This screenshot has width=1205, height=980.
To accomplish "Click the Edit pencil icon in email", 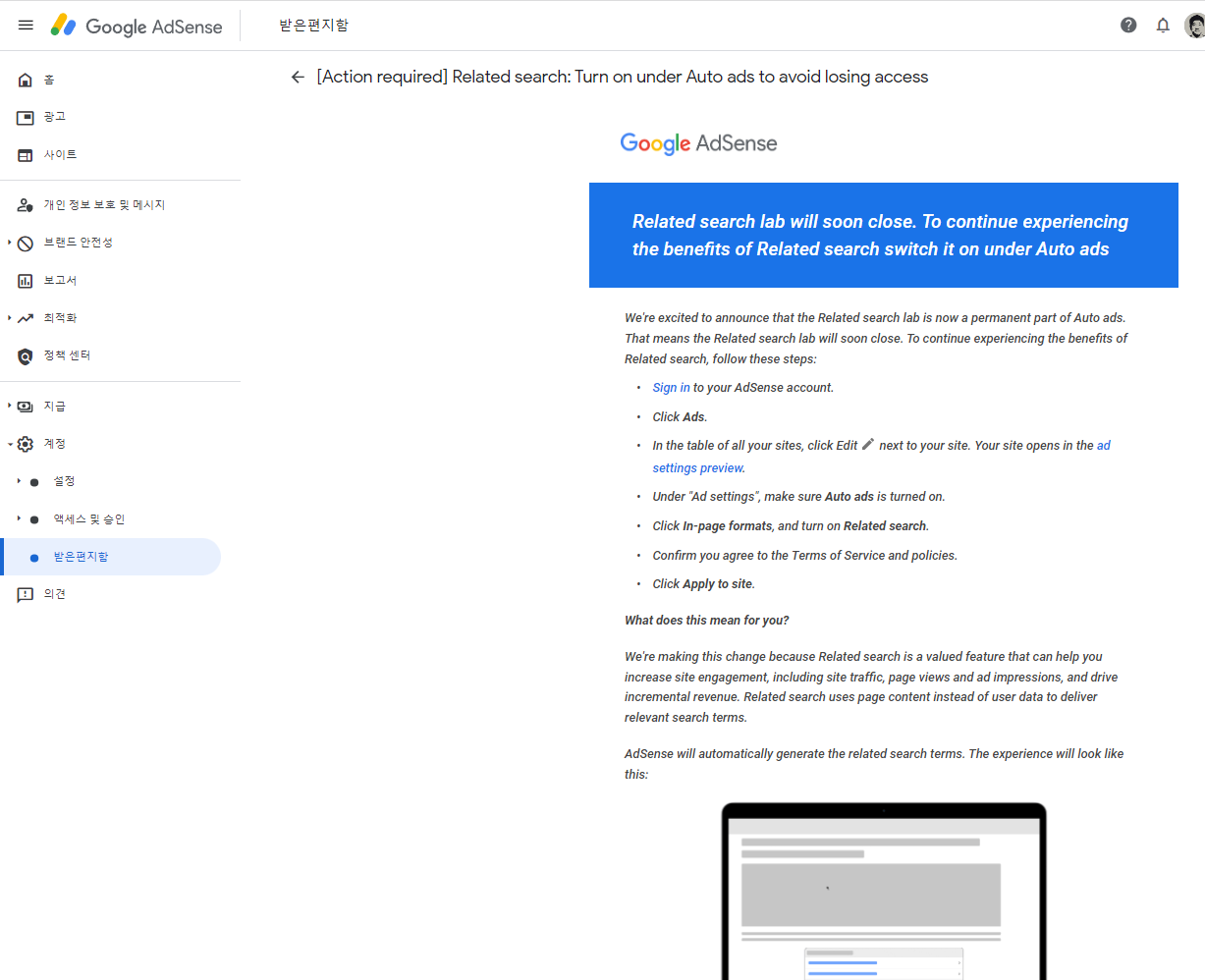I will point(868,444).
